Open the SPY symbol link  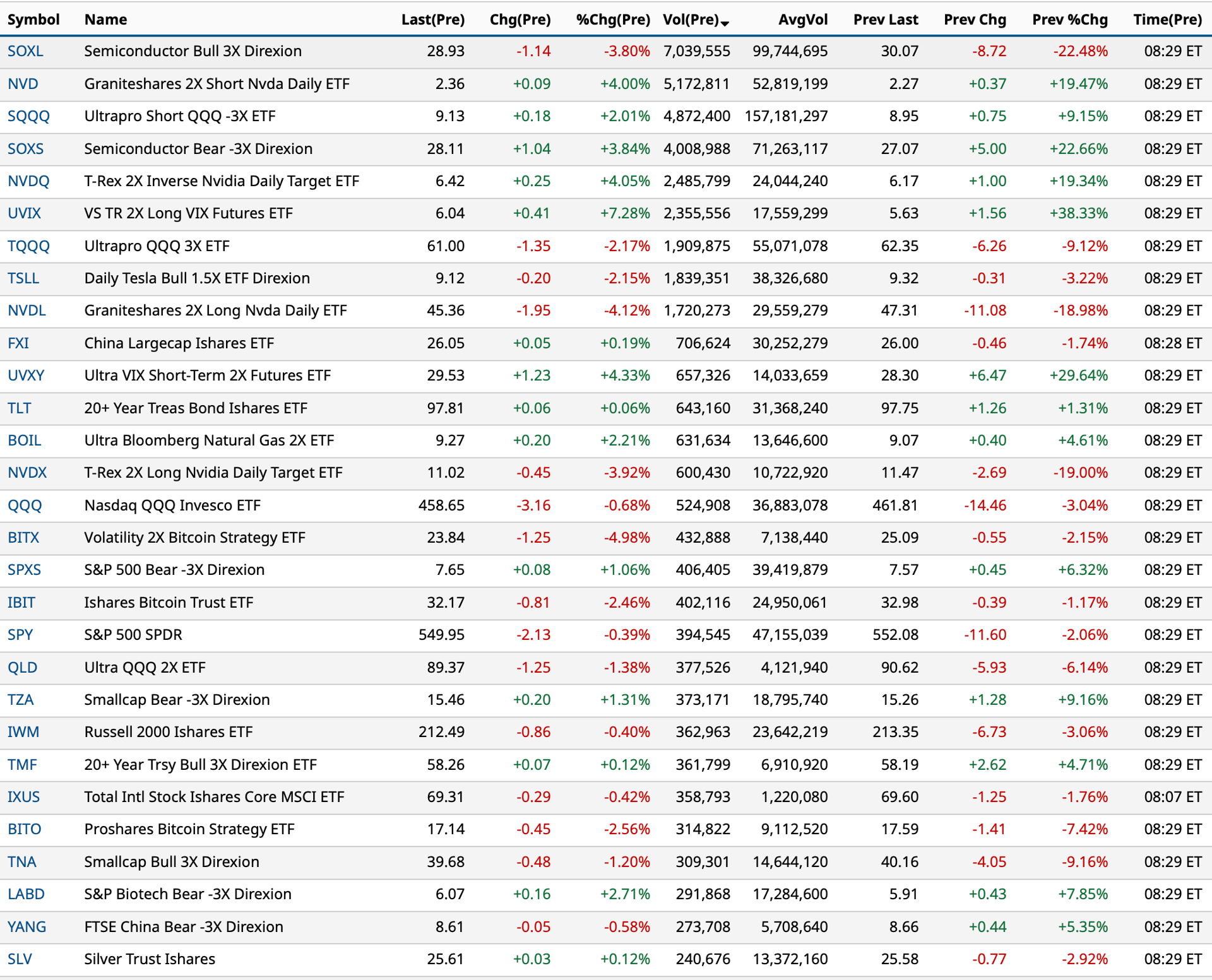[20, 635]
